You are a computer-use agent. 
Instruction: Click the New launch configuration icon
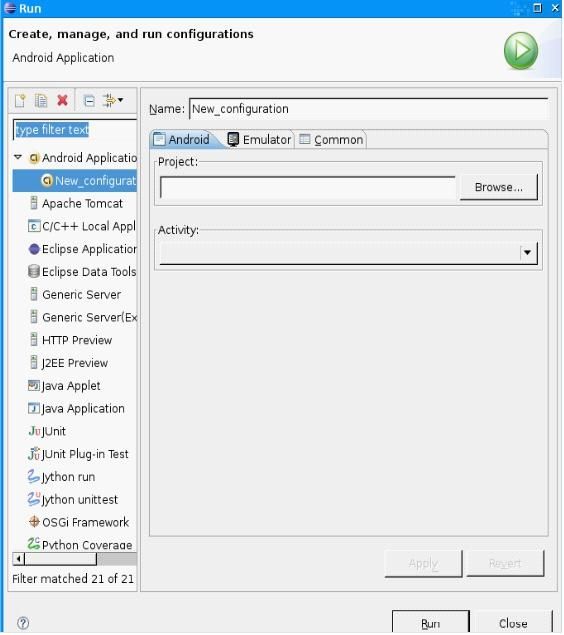point(20,100)
